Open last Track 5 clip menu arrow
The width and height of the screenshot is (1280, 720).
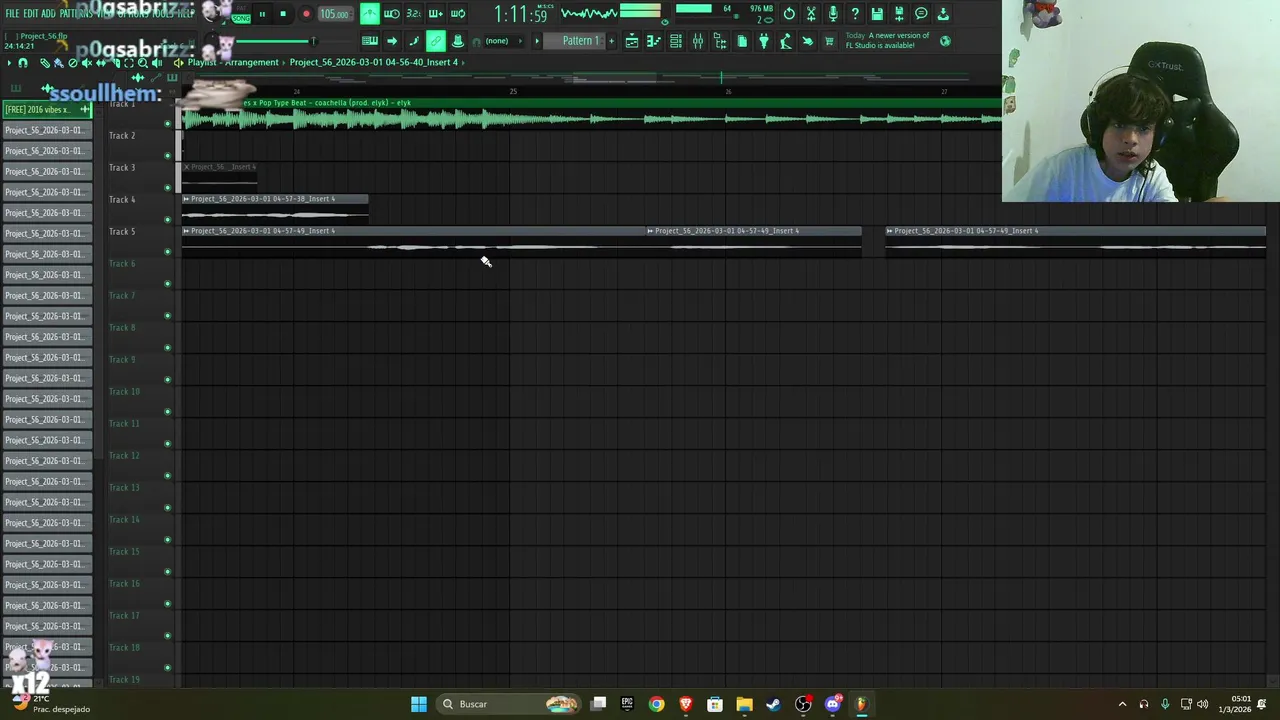[x=889, y=231]
